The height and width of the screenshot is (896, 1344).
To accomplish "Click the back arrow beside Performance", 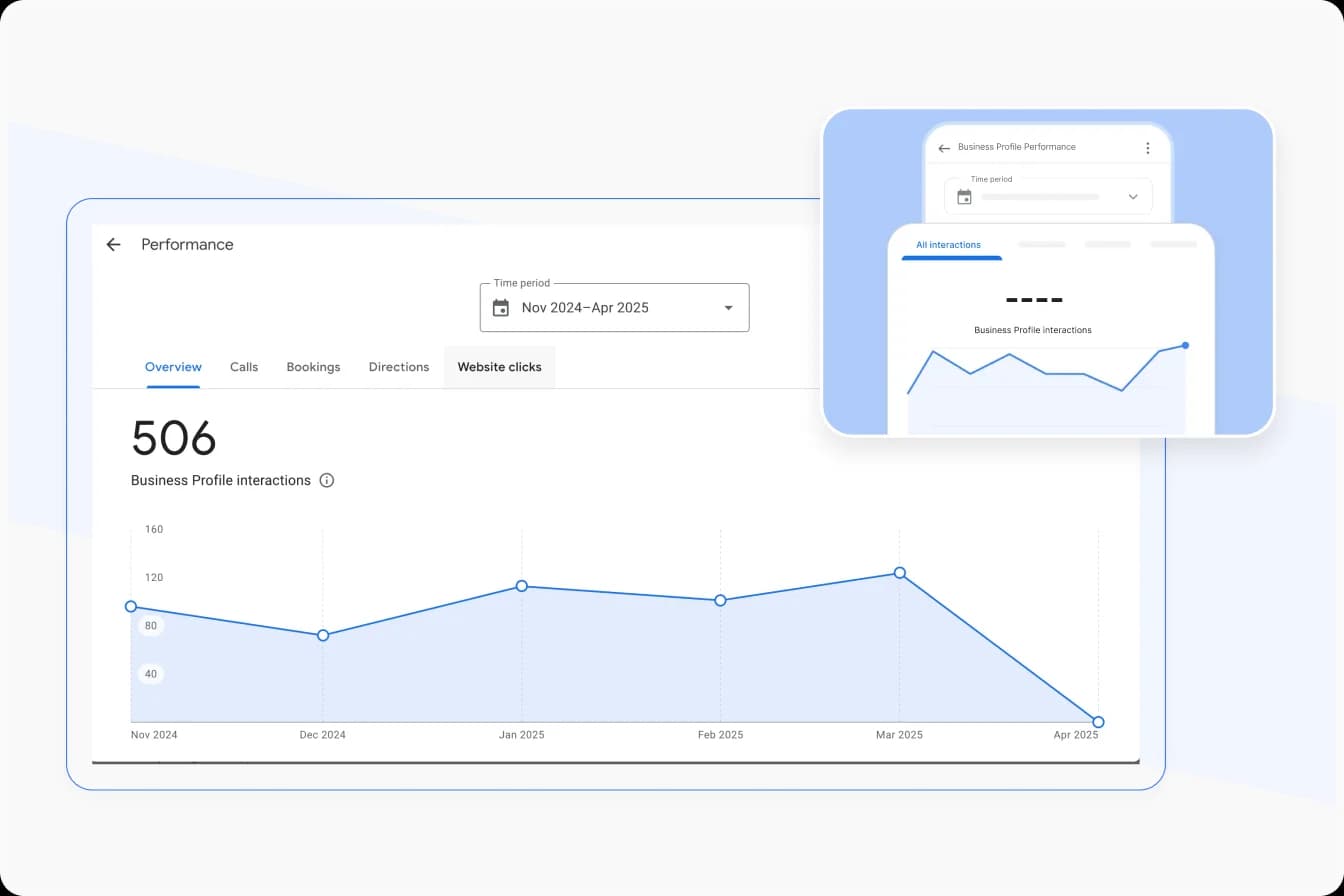I will click(x=113, y=244).
